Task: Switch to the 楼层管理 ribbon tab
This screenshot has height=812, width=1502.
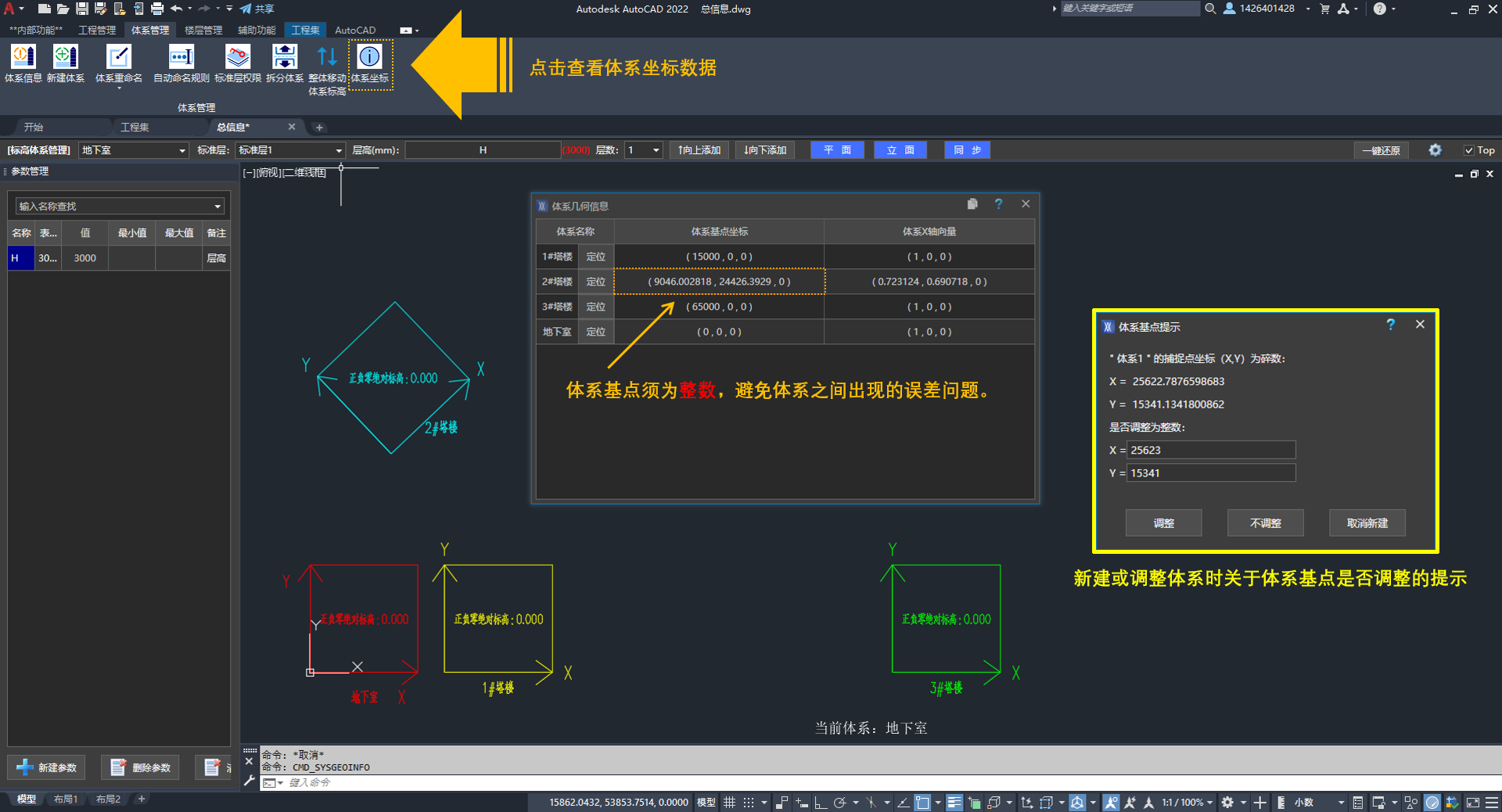Action: pos(203,31)
